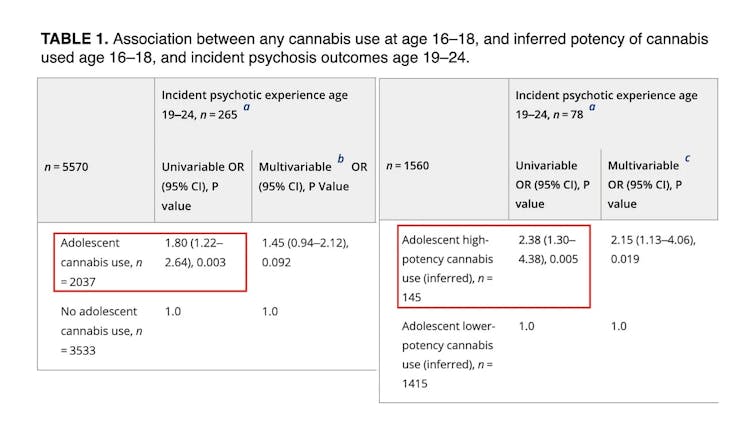Select the 2.38 (1.30–4.38) odds ratio value
The width and height of the screenshot is (754, 436).
550,249
